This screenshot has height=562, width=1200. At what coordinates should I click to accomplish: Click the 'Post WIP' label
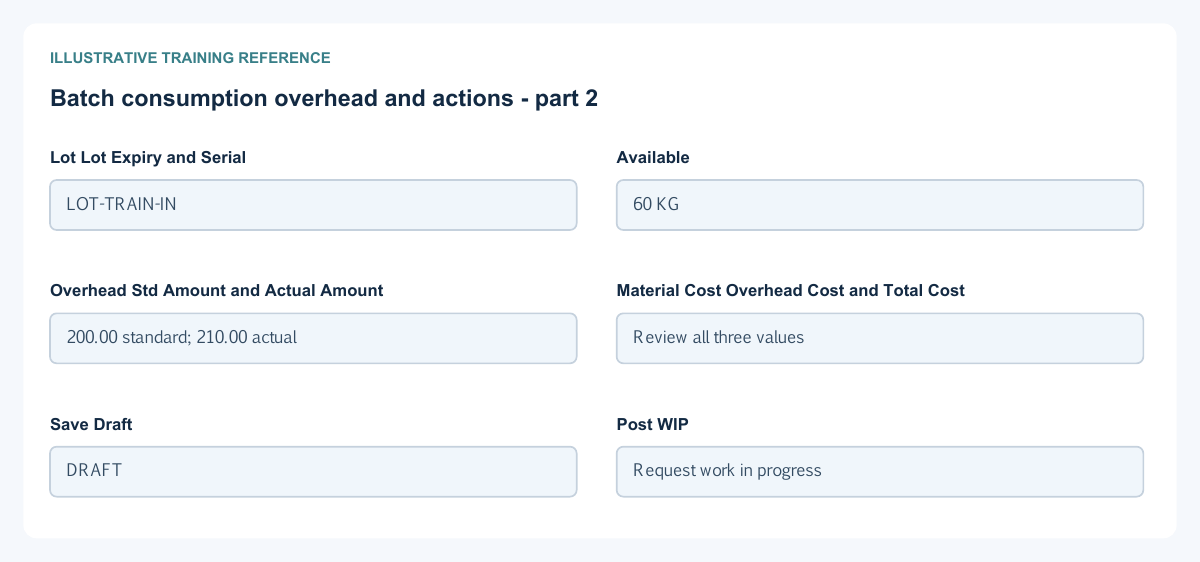click(x=653, y=424)
